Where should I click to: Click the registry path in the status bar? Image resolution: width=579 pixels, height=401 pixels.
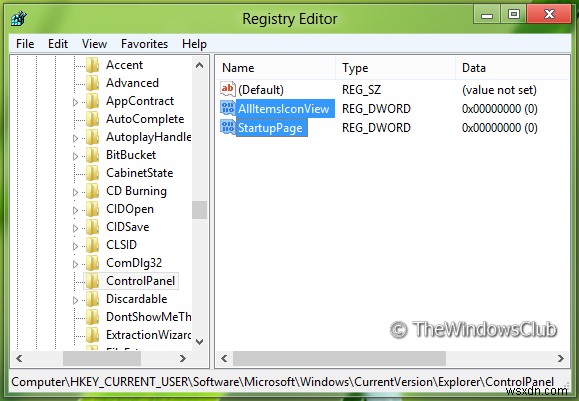pos(282,382)
